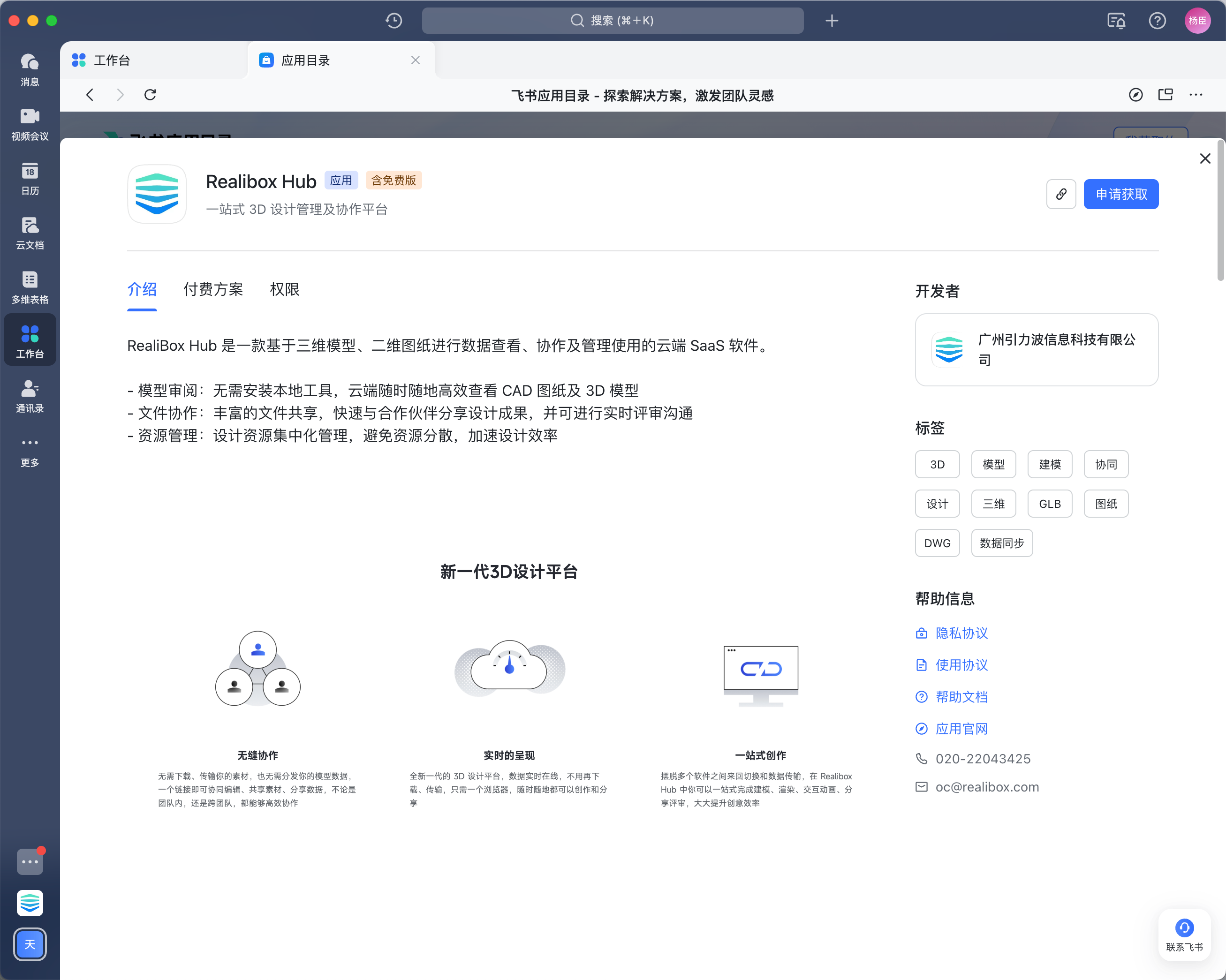1226x980 pixels.
Task: Click the blue 天 icon at sidebar bottom
Action: click(30, 944)
